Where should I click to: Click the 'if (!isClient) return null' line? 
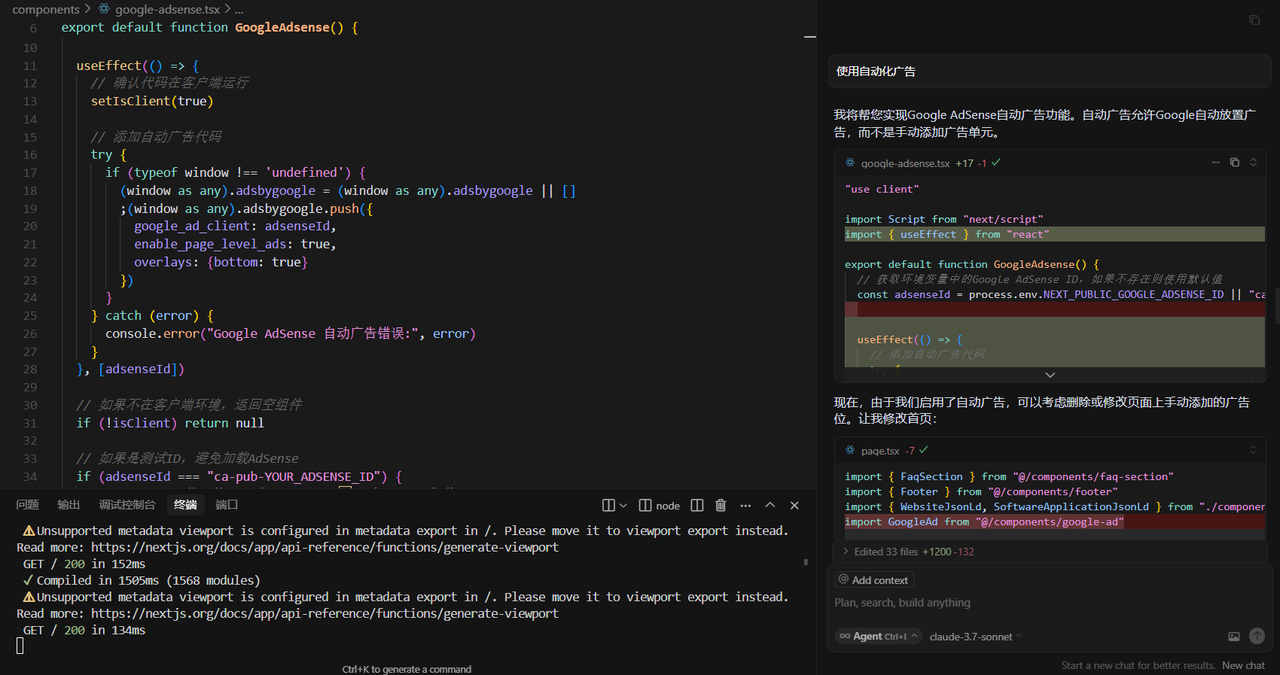pos(170,423)
